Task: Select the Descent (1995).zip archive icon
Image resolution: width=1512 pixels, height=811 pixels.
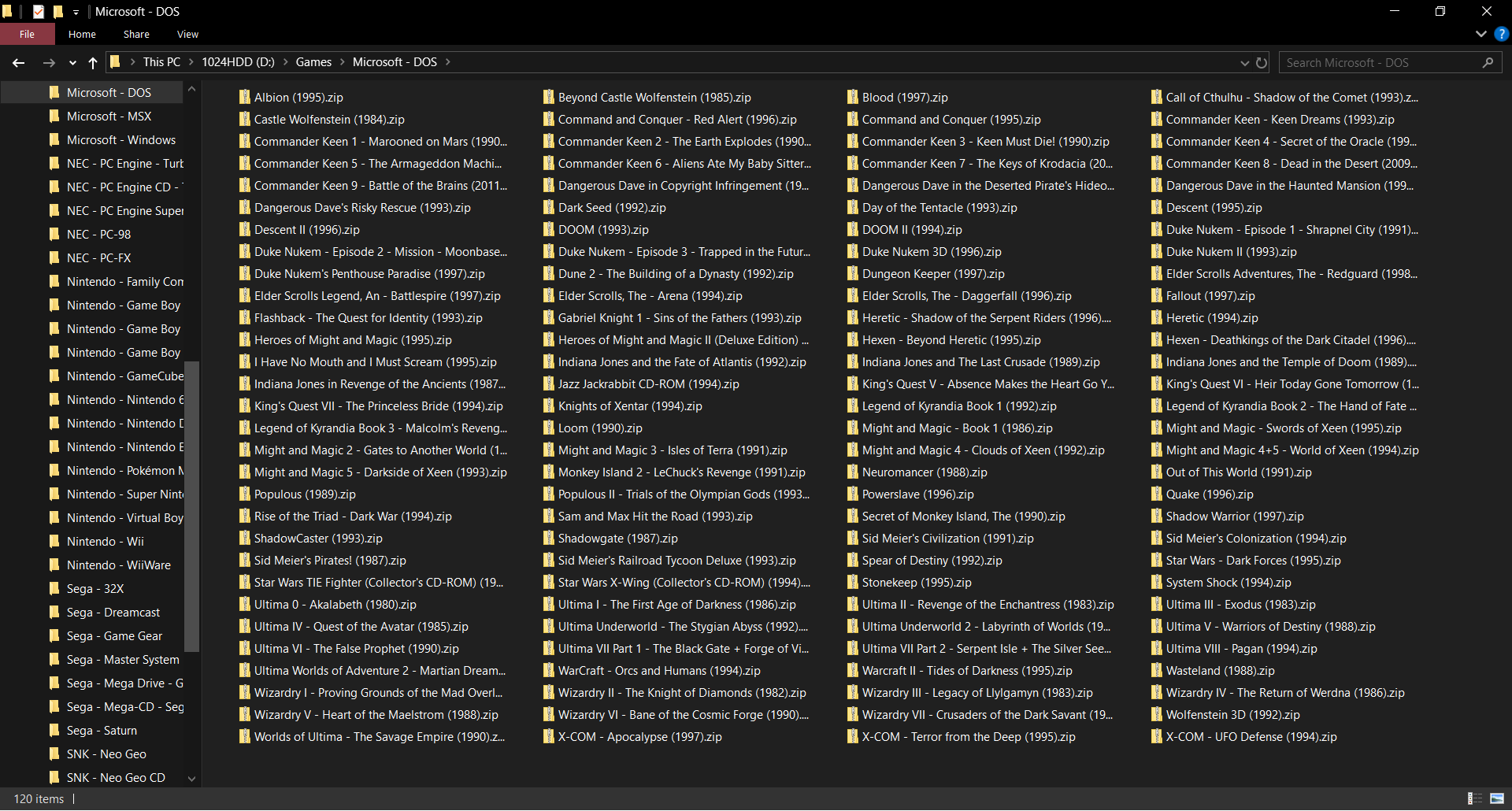Action: 1156,208
